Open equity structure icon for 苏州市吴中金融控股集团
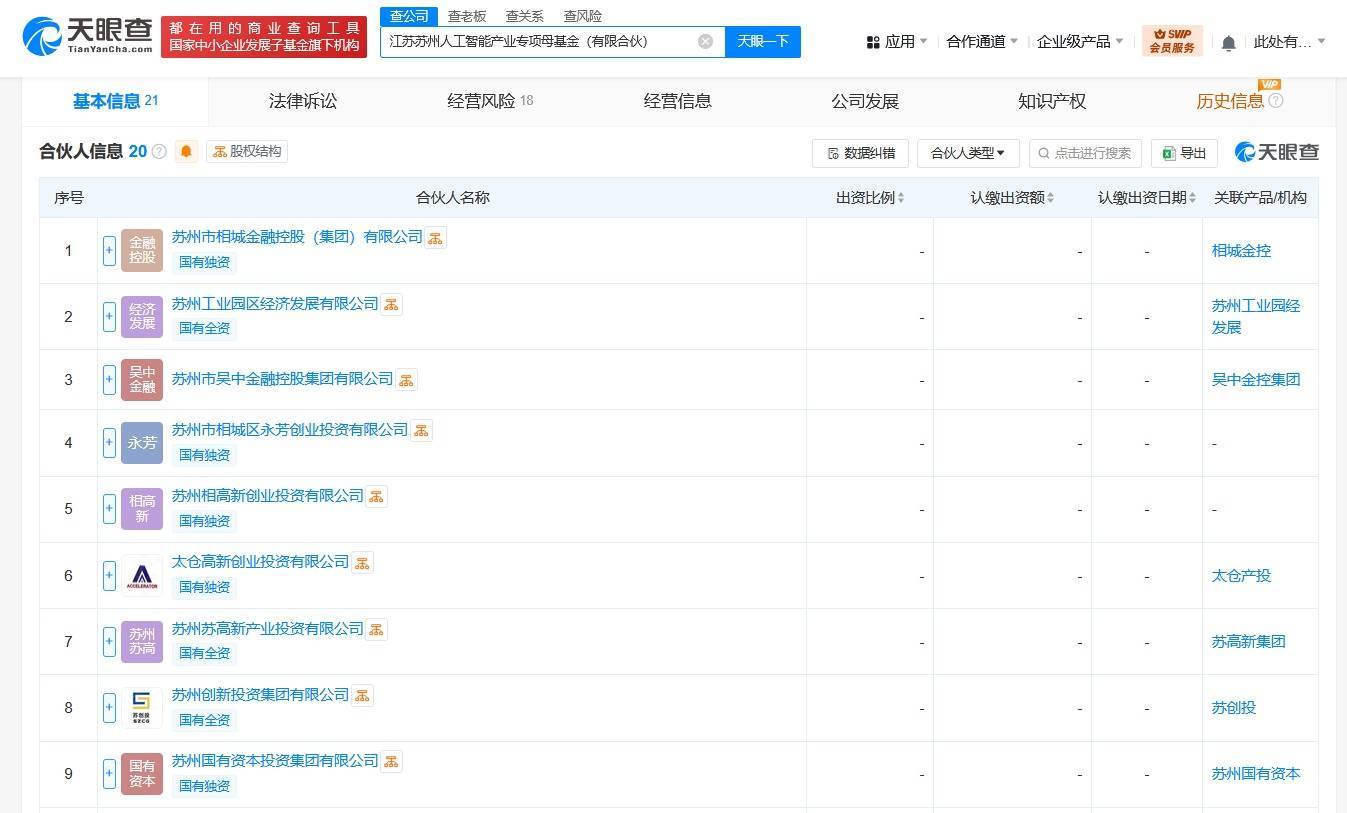This screenshot has width=1347, height=813. pos(406,380)
